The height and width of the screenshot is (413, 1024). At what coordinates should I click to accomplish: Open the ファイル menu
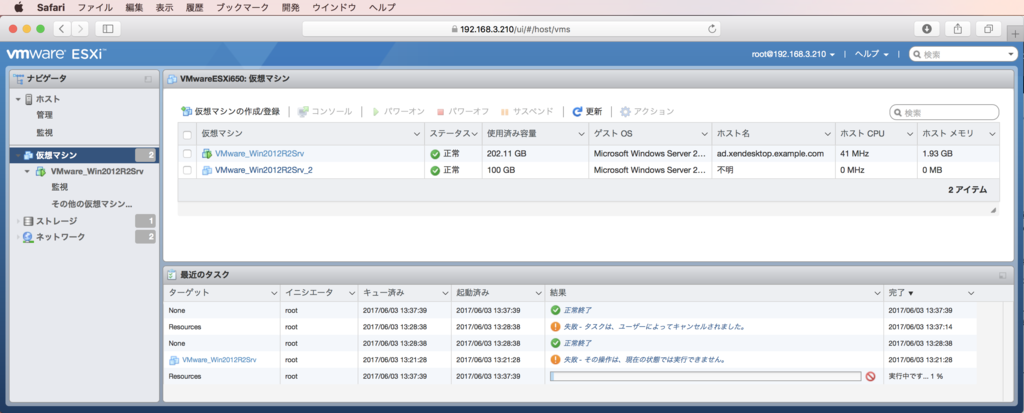95,7
